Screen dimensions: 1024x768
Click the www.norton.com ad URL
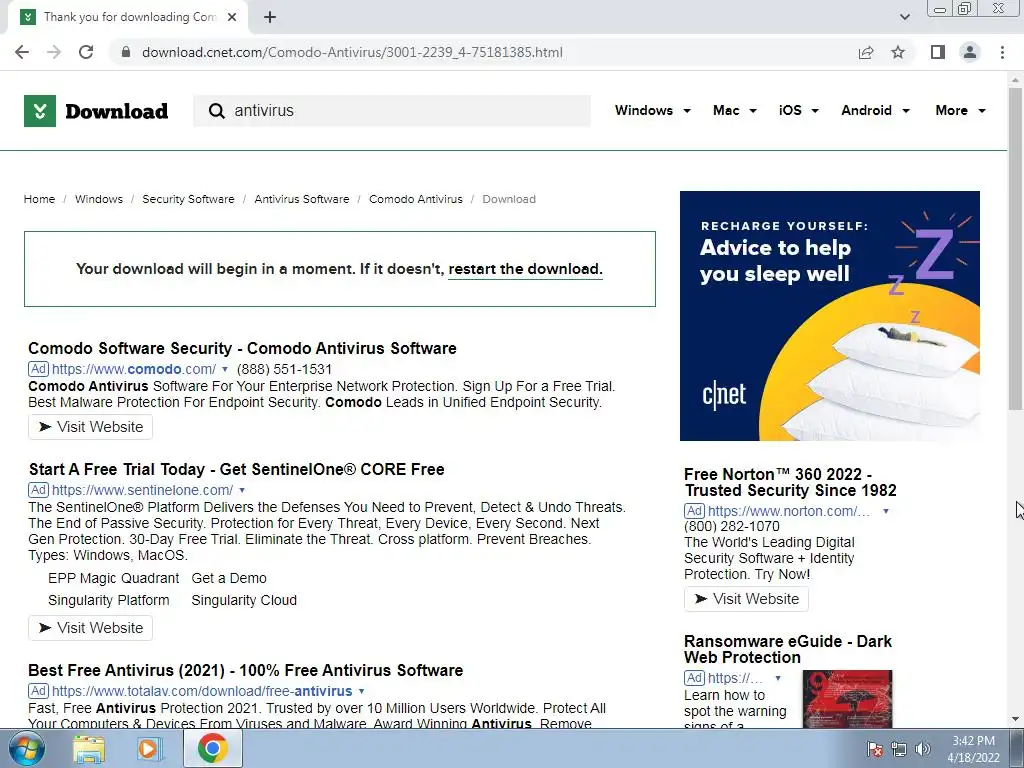pos(789,511)
